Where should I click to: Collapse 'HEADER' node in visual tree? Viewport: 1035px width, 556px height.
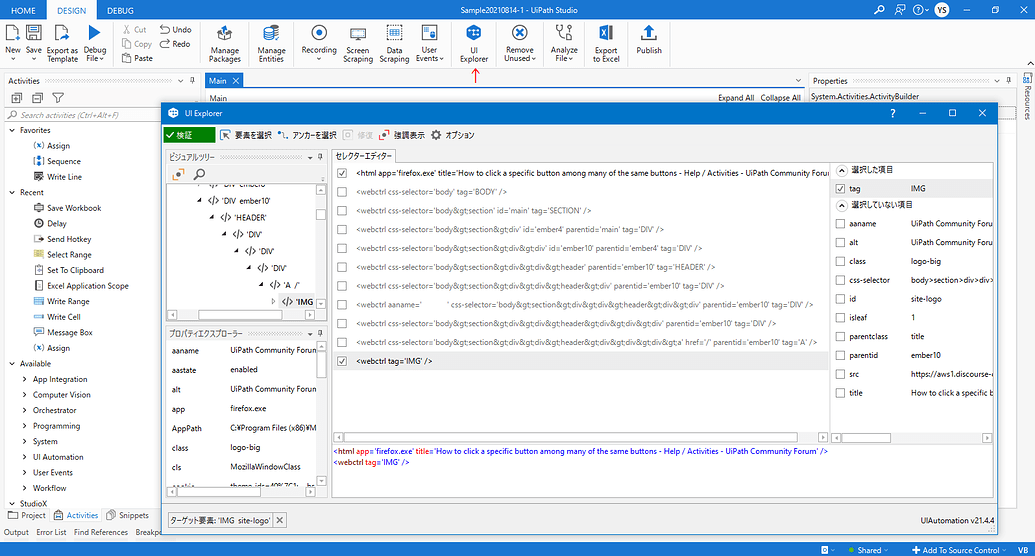[212, 217]
